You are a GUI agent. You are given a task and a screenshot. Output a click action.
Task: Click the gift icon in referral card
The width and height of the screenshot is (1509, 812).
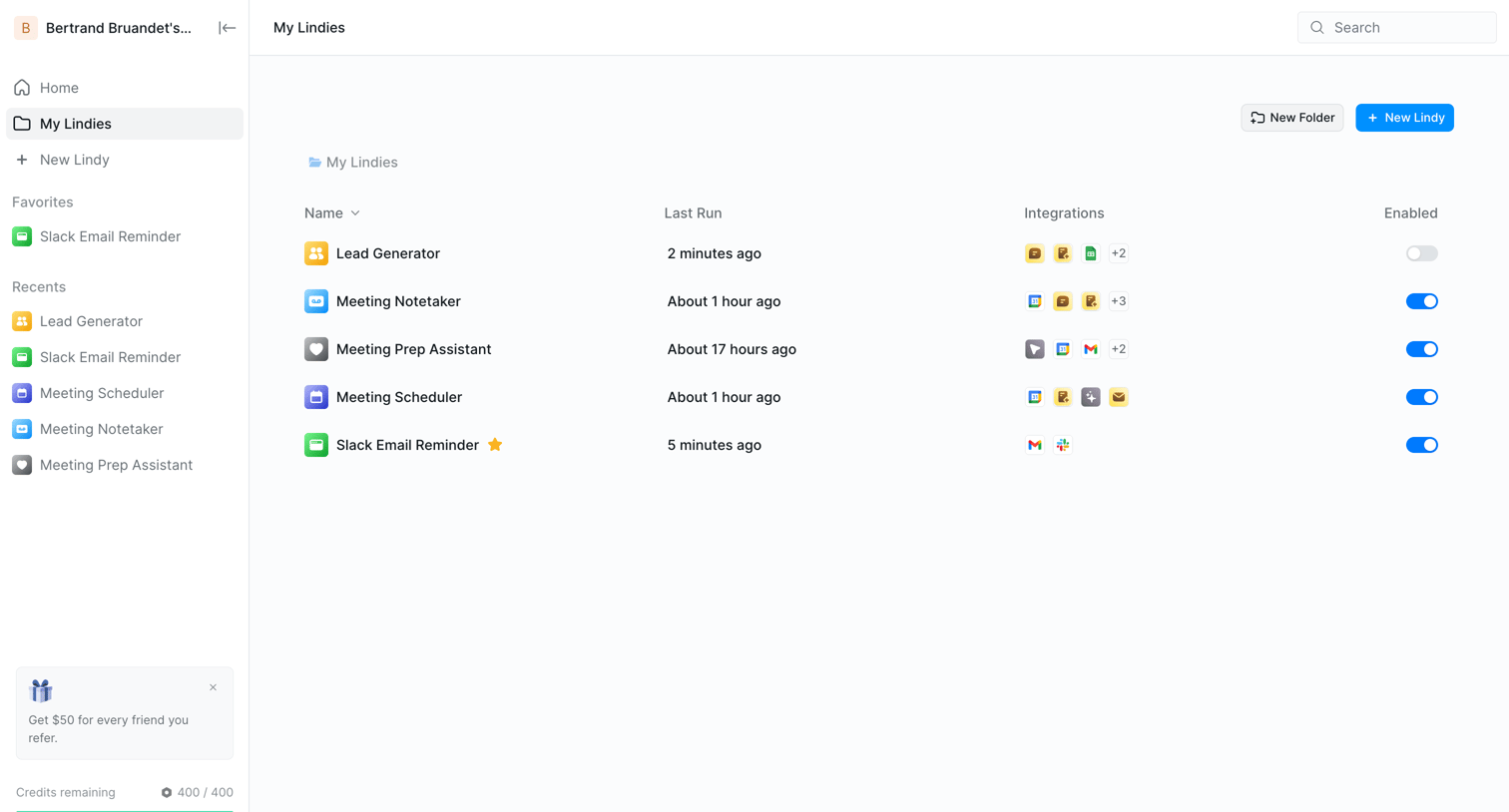pyautogui.click(x=41, y=690)
